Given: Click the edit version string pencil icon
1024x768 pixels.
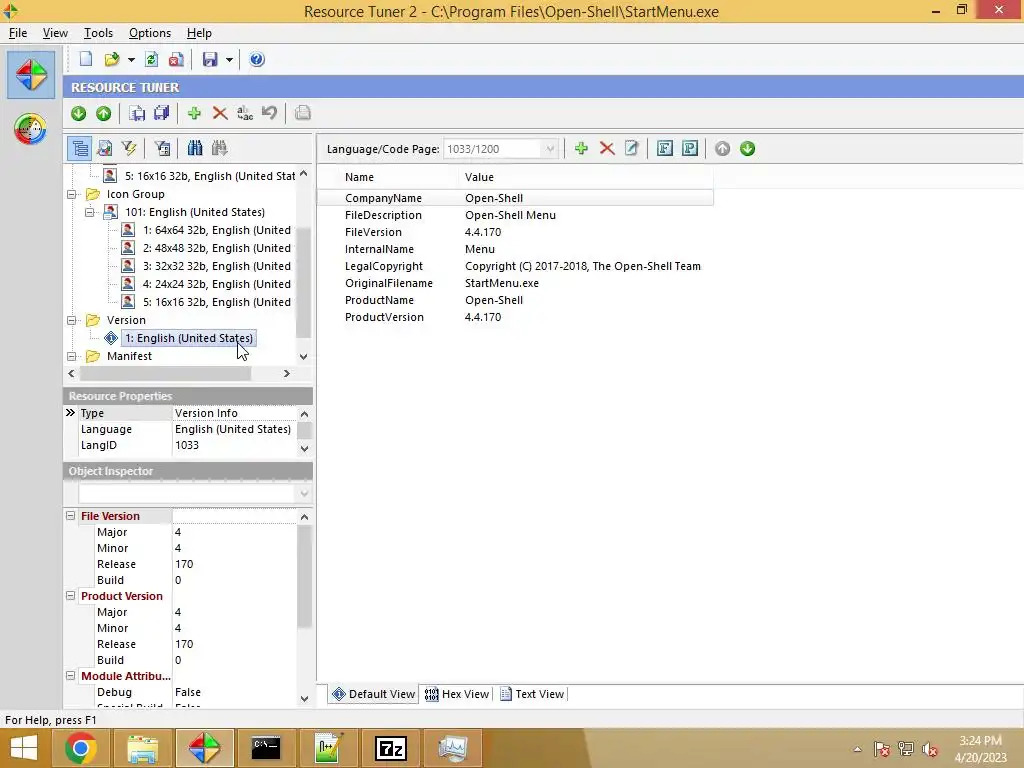Looking at the screenshot, I should pos(632,149).
